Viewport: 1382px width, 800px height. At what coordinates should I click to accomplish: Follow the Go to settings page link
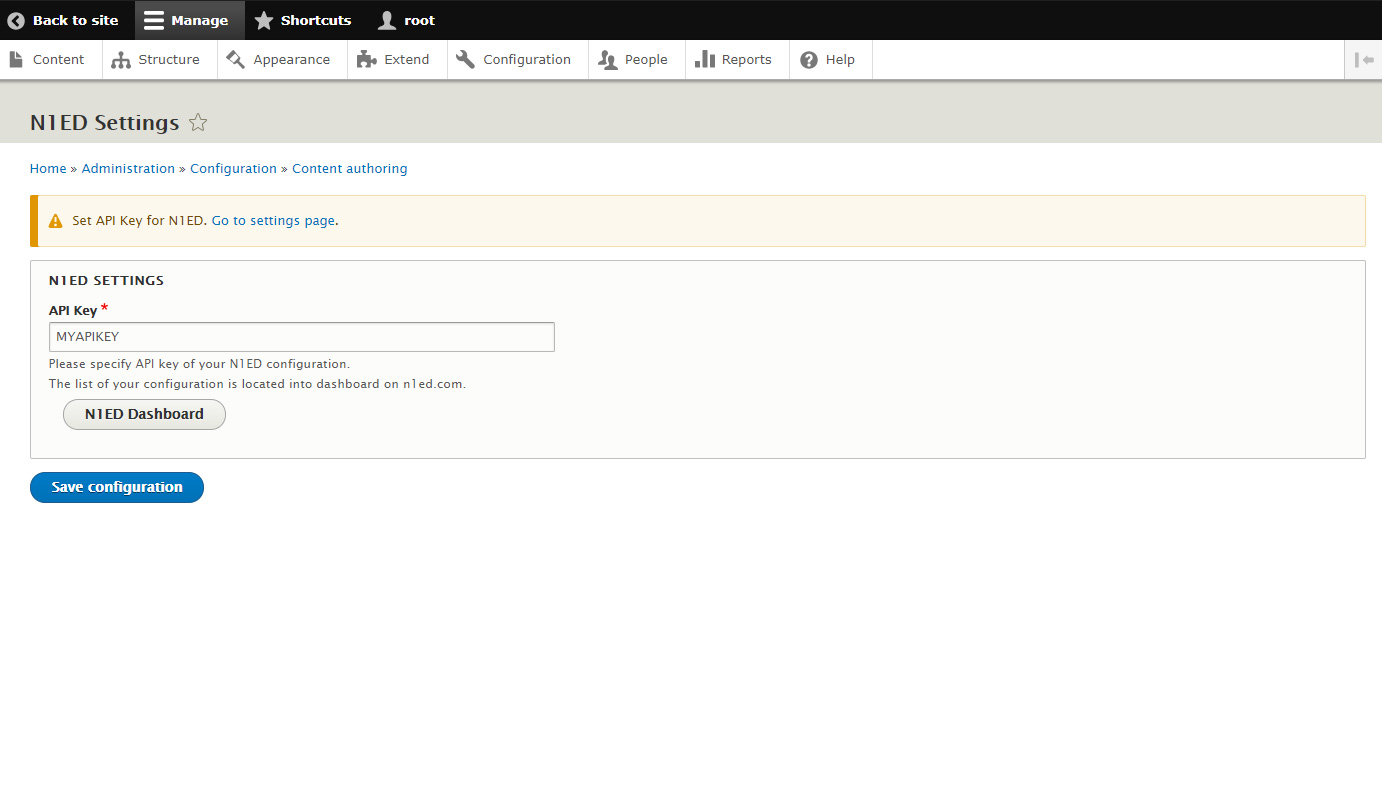click(273, 221)
